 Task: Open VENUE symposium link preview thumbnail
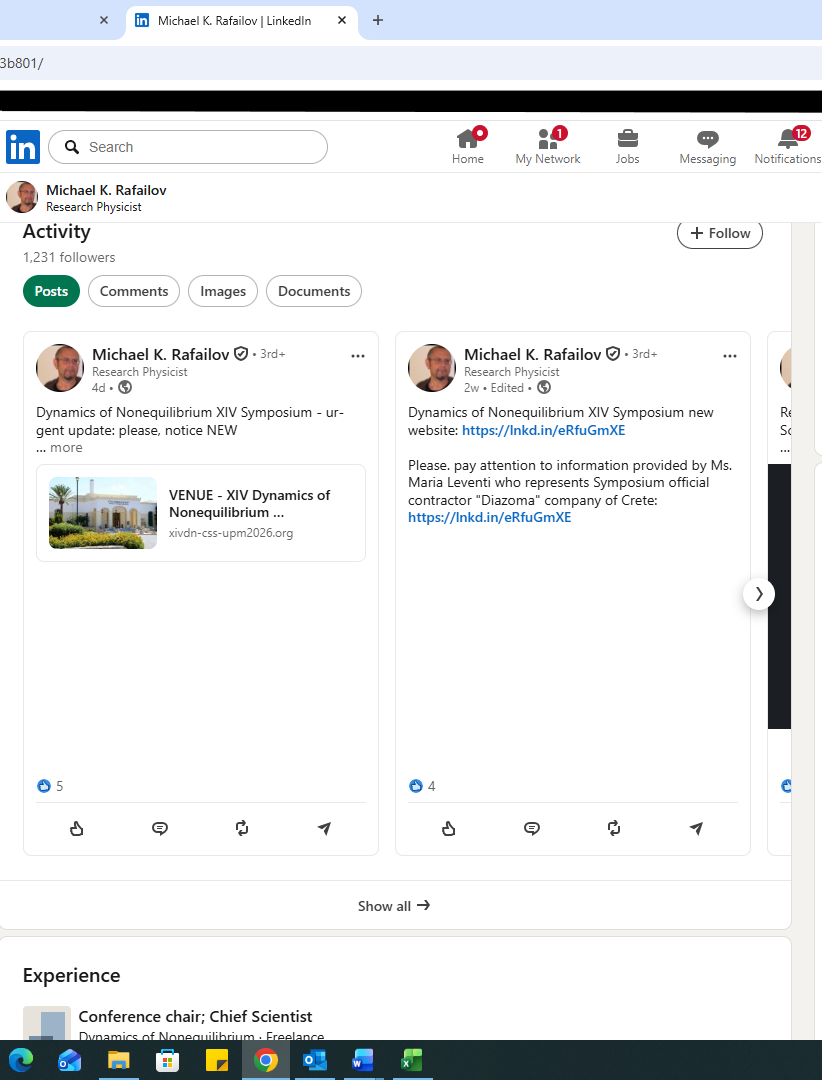[103, 513]
